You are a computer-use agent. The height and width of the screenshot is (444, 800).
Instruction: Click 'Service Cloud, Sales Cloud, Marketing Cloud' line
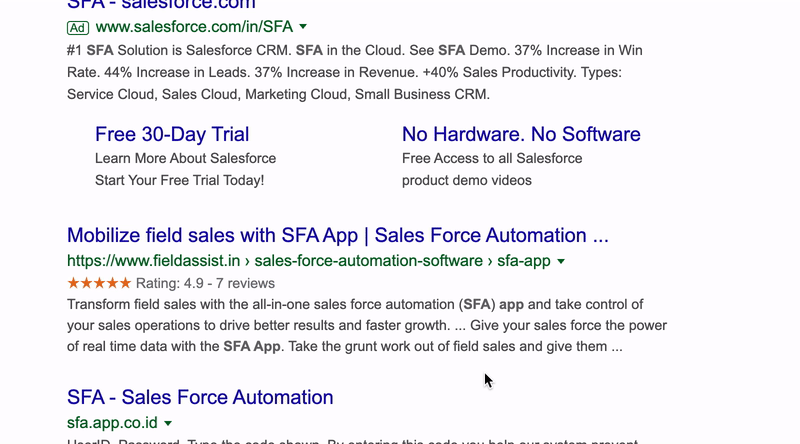tap(278, 94)
